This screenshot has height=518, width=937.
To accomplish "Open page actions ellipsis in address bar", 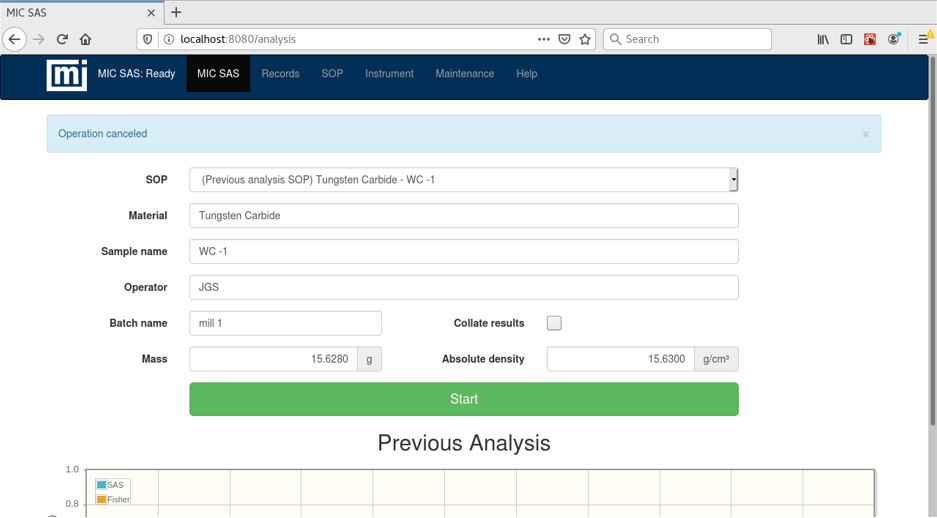I will tap(543, 39).
